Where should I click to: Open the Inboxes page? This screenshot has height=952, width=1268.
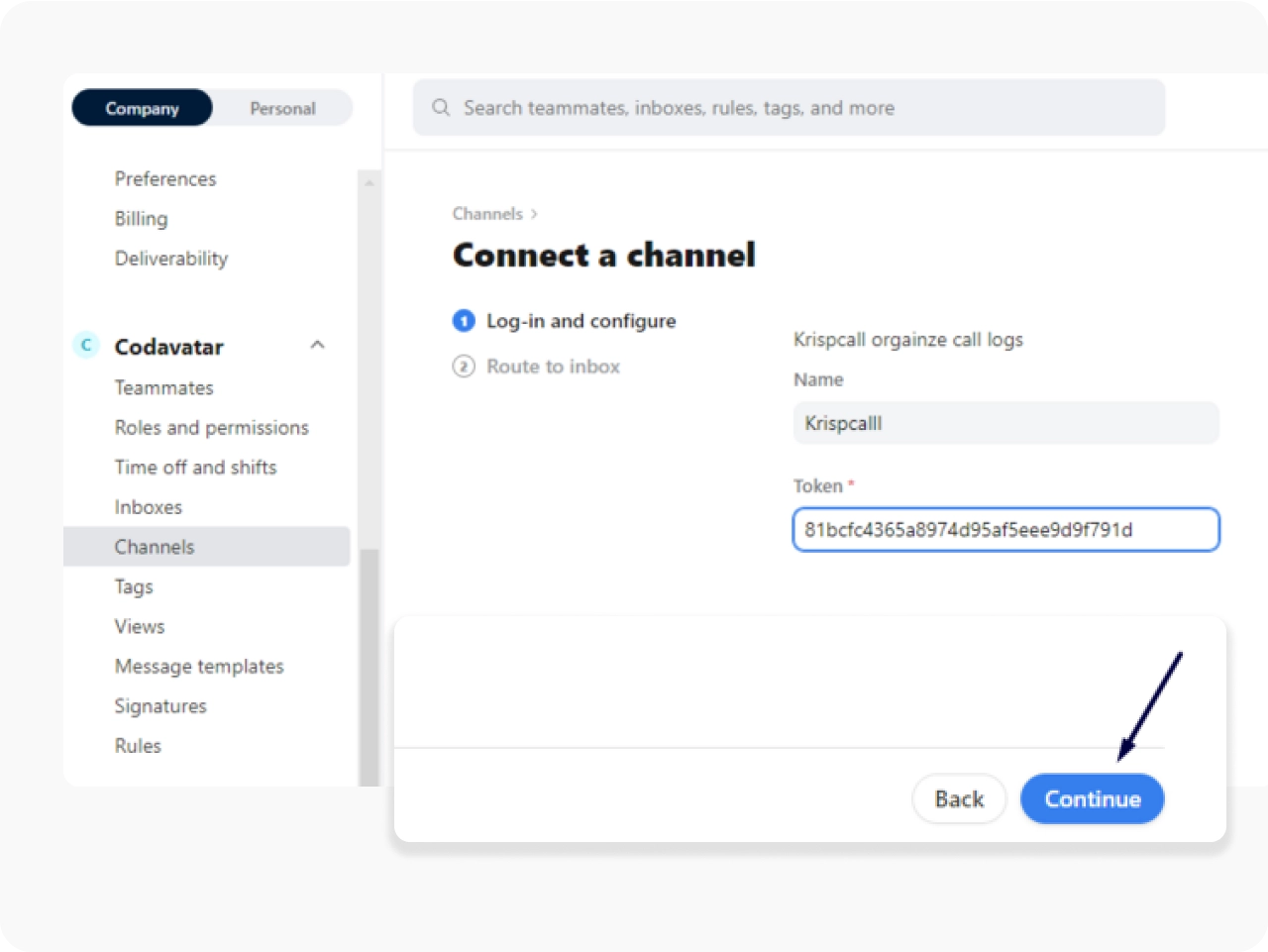(149, 507)
